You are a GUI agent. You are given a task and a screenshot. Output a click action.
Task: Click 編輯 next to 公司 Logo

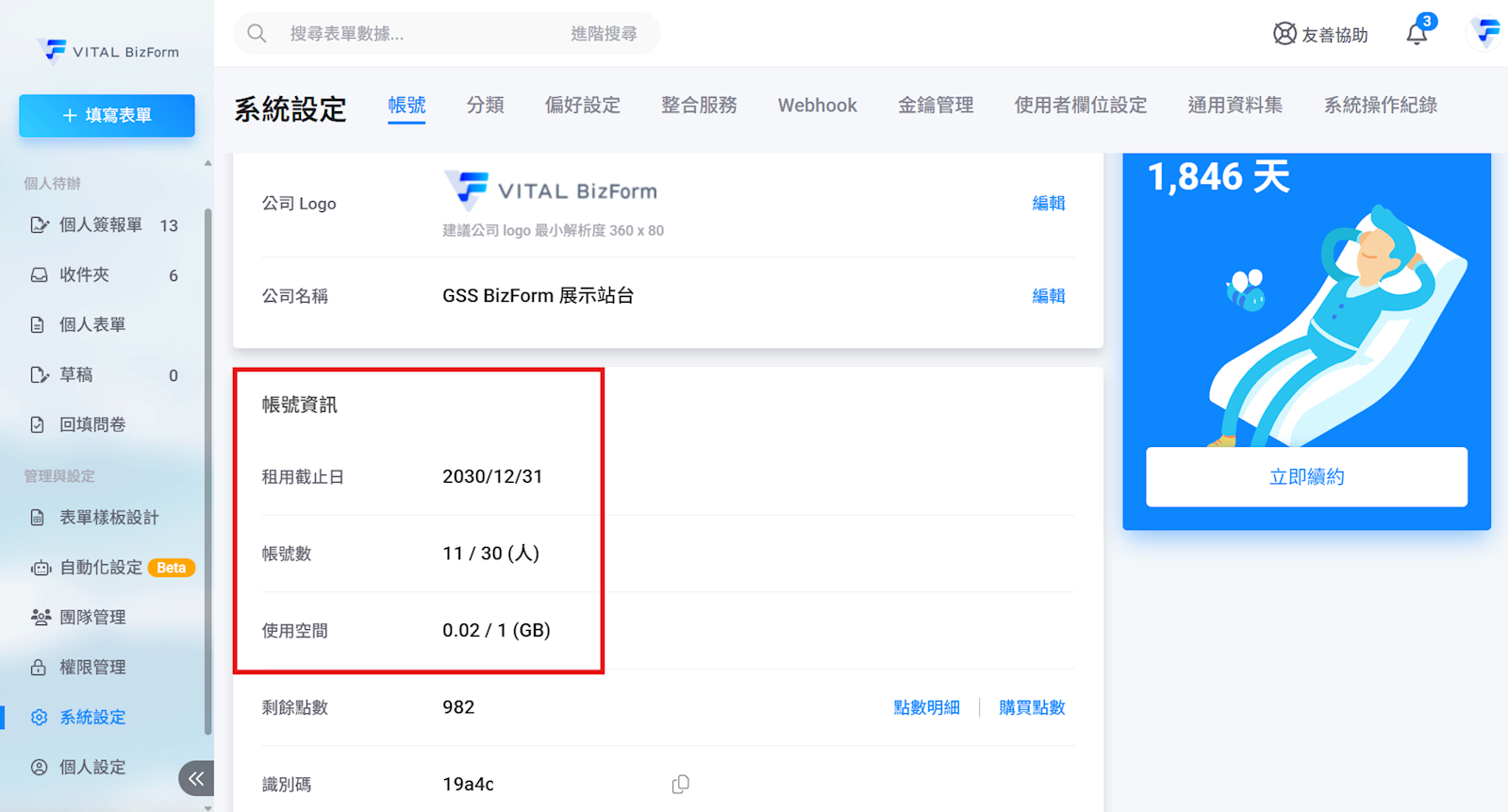(1048, 203)
